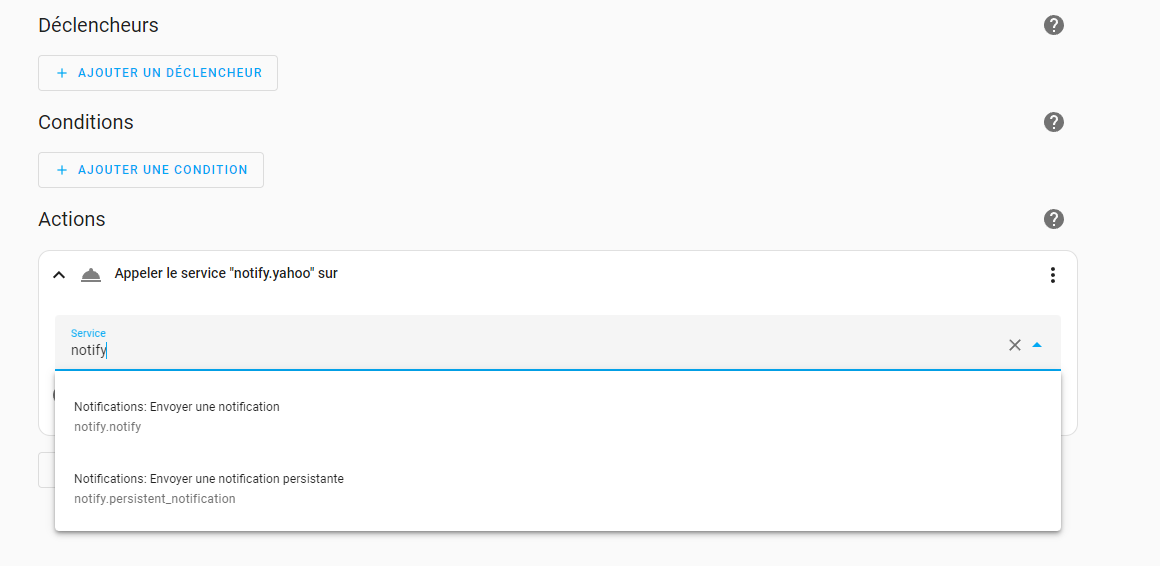1160x566 pixels.
Task: Collapse the notify.yahoo action card with the chevron
Action: 59,274
